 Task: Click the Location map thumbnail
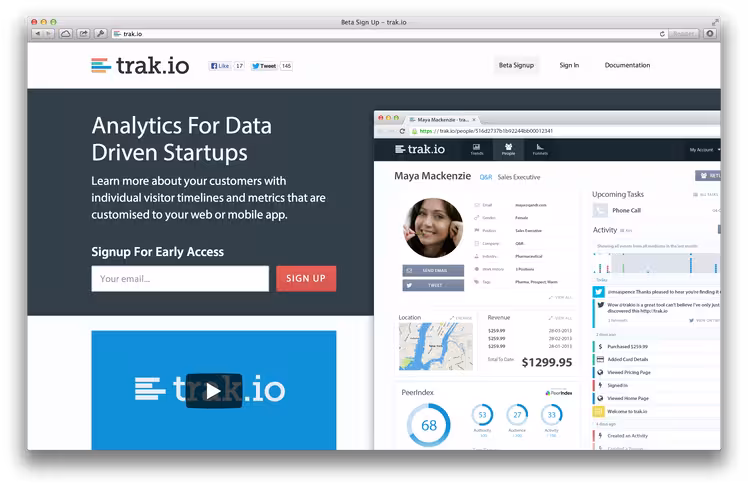(436, 347)
